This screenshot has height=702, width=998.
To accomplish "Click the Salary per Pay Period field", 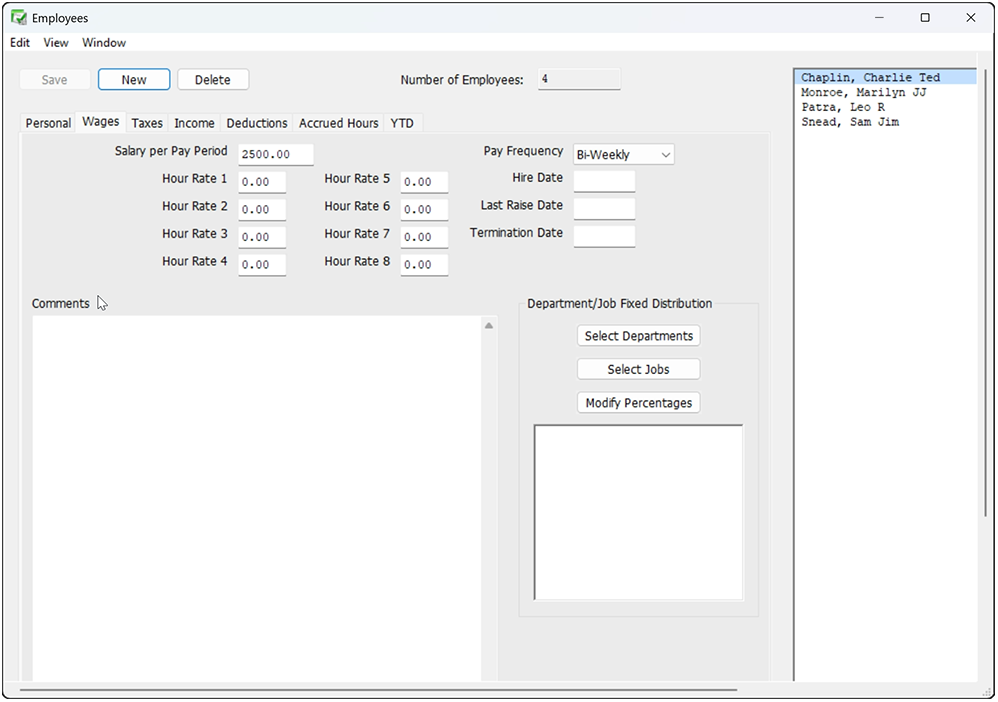I will 276,155.
